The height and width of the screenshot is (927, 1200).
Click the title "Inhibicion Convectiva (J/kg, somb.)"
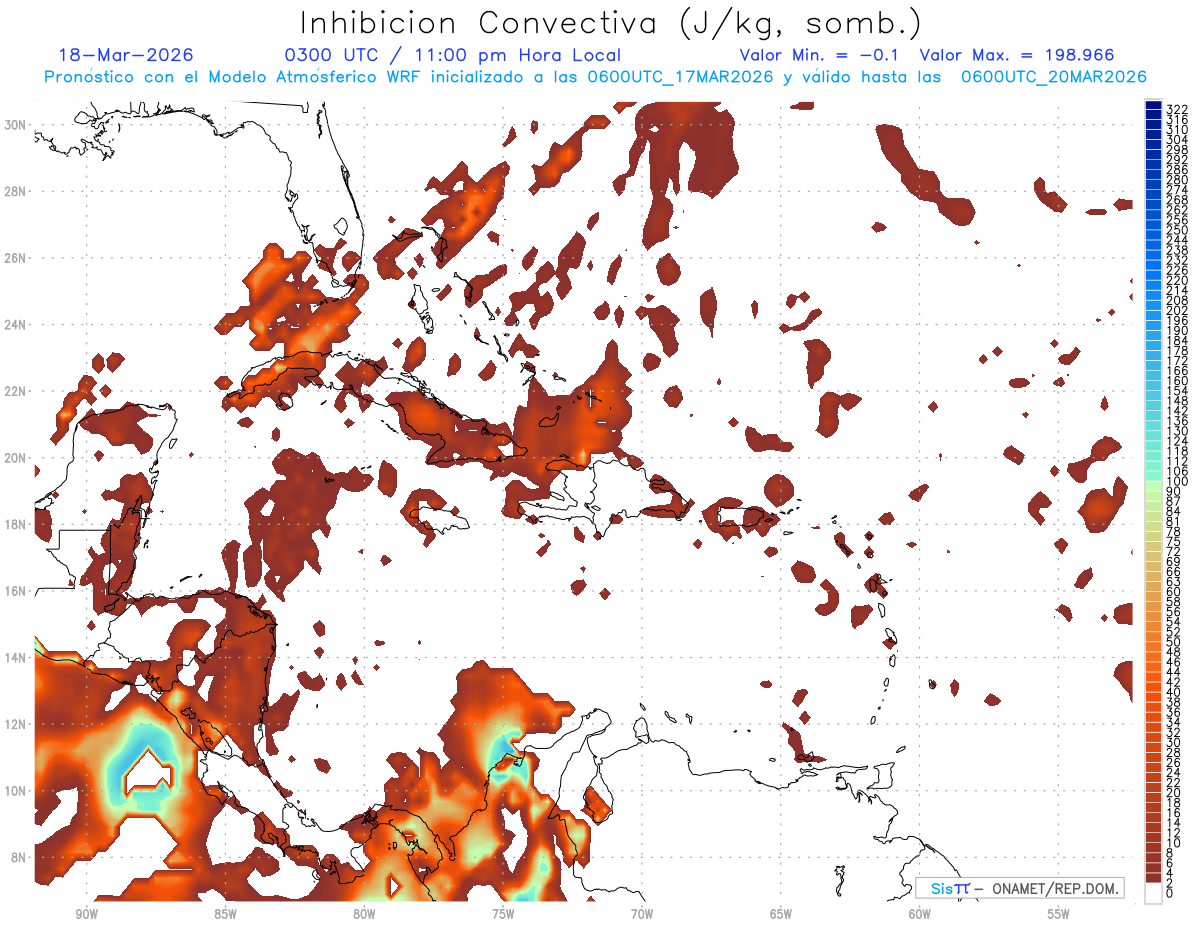tap(611, 24)
